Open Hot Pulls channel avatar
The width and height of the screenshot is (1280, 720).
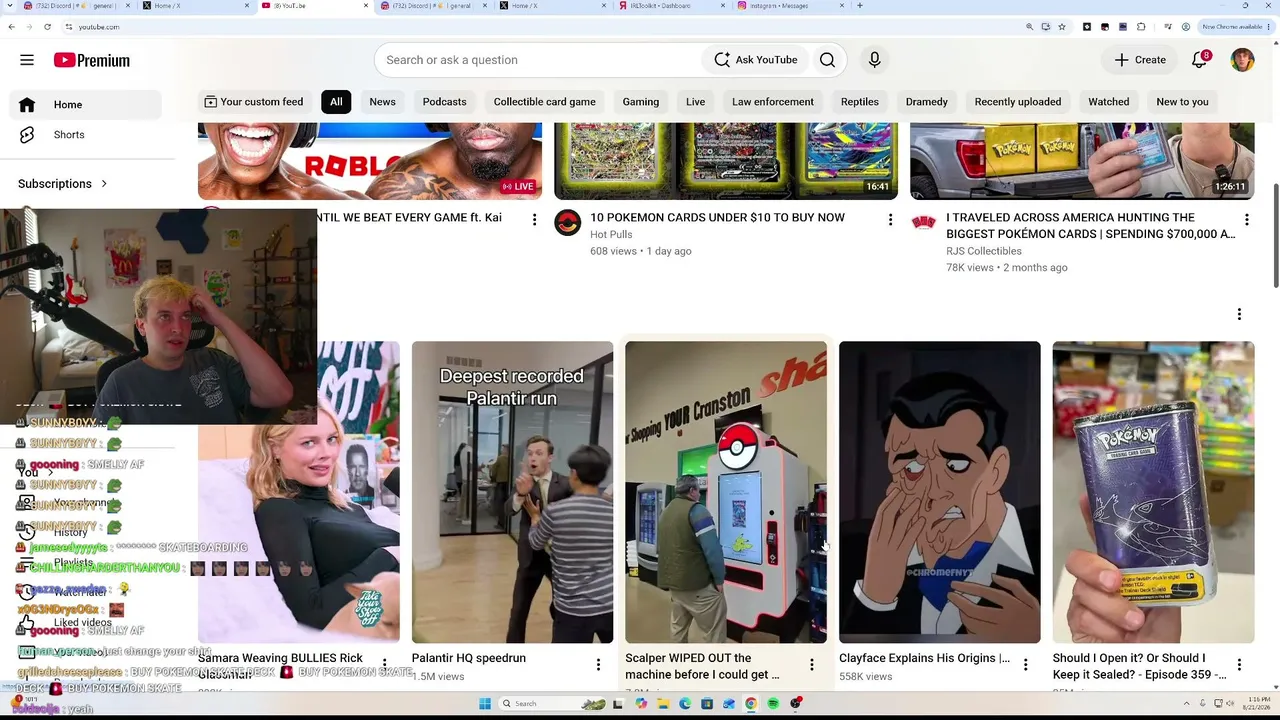pyautogui.click(x=567, y=222)
